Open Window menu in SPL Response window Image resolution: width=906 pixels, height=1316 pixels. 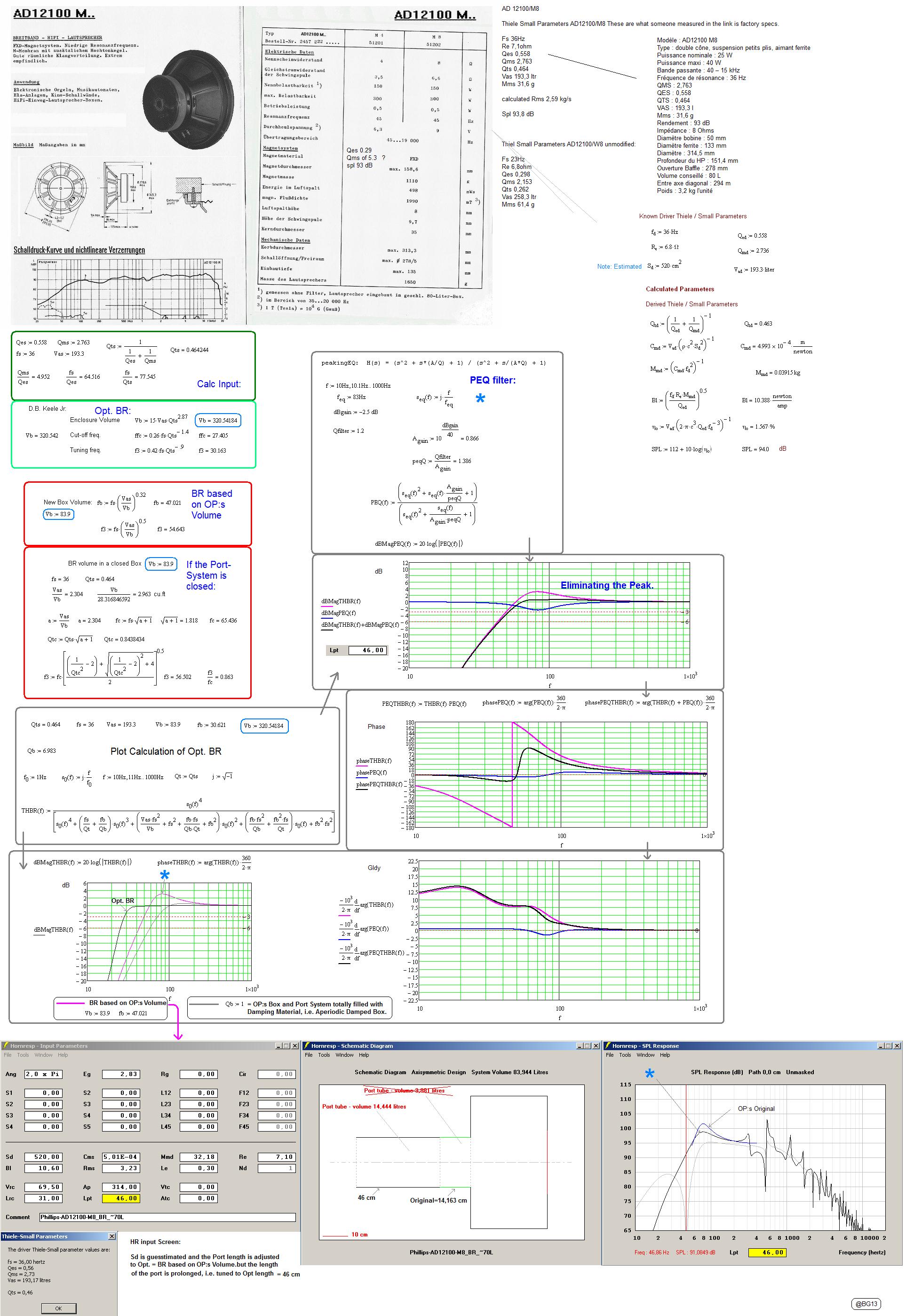point(645,1055)
